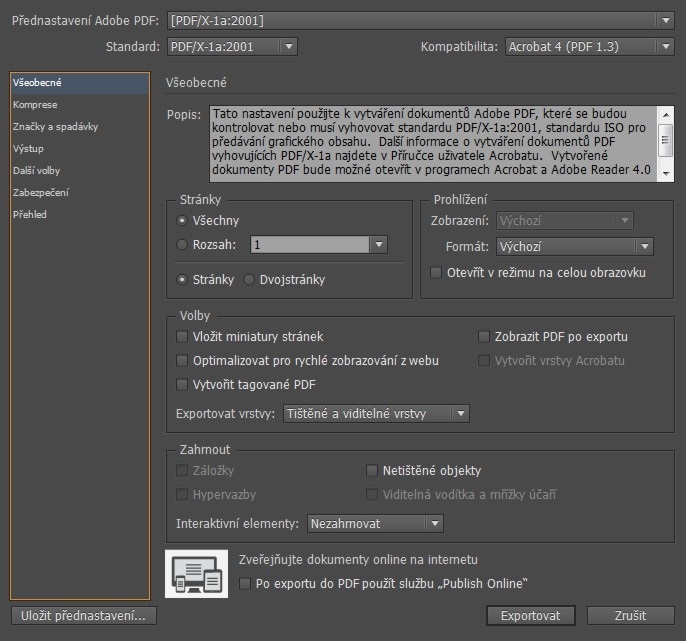Toggle Netištěné objekty checkbox
686x641 pixels.
371,470
